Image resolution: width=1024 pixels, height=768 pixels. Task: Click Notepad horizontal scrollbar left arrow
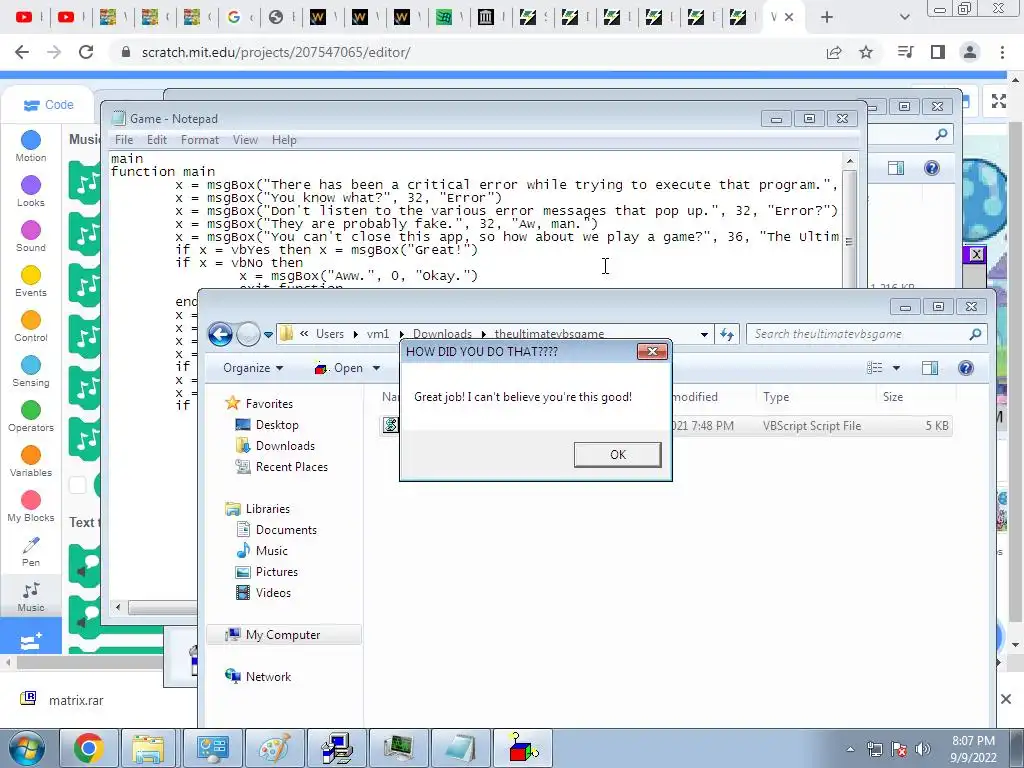118,607
